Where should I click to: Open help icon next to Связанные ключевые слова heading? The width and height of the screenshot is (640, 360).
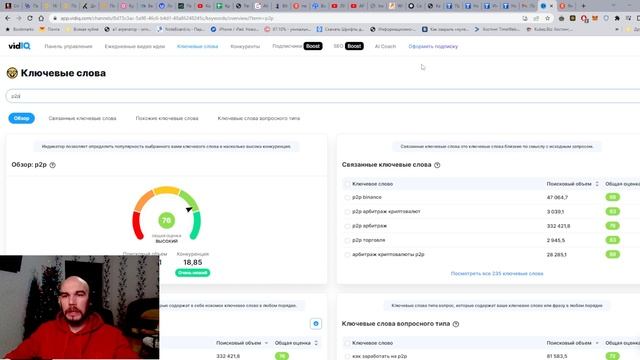click(437, 165)
